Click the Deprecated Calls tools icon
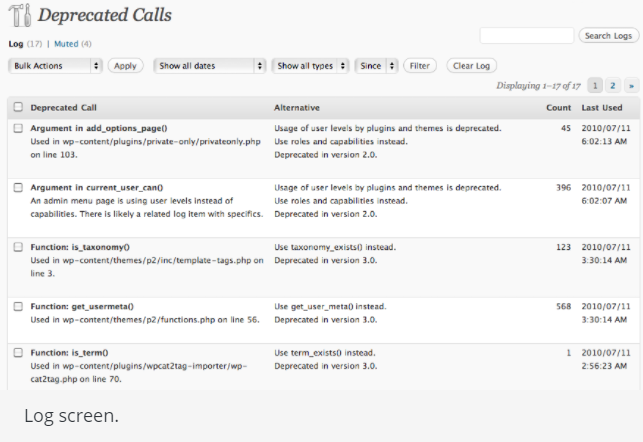 click(19, 16)
